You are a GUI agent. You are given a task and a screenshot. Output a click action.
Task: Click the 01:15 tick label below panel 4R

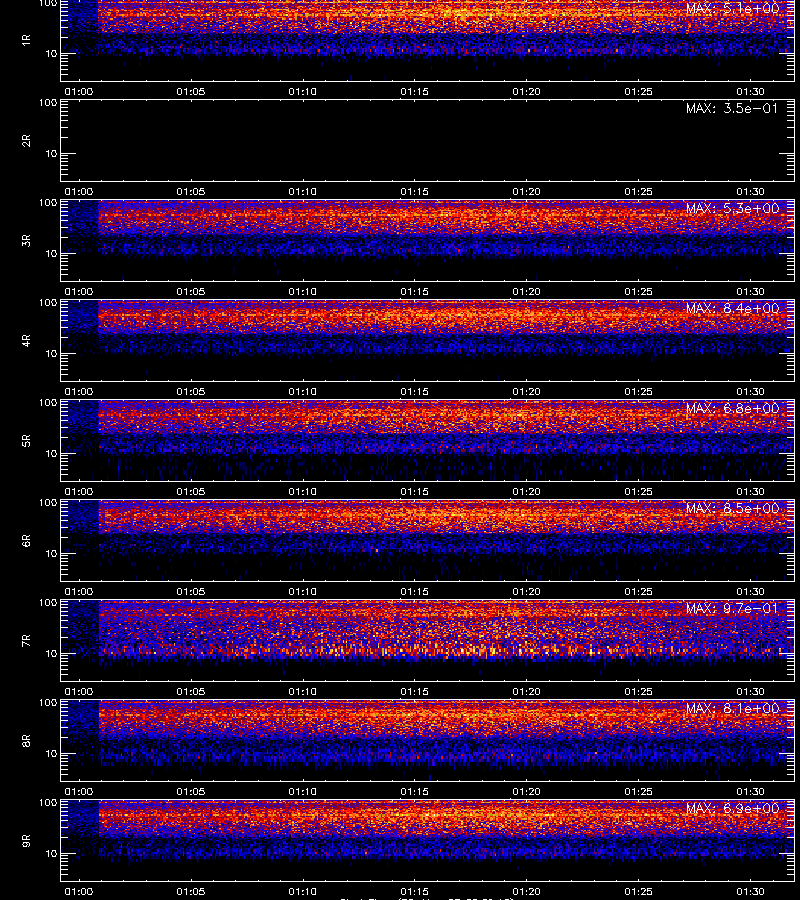(414, 391)
